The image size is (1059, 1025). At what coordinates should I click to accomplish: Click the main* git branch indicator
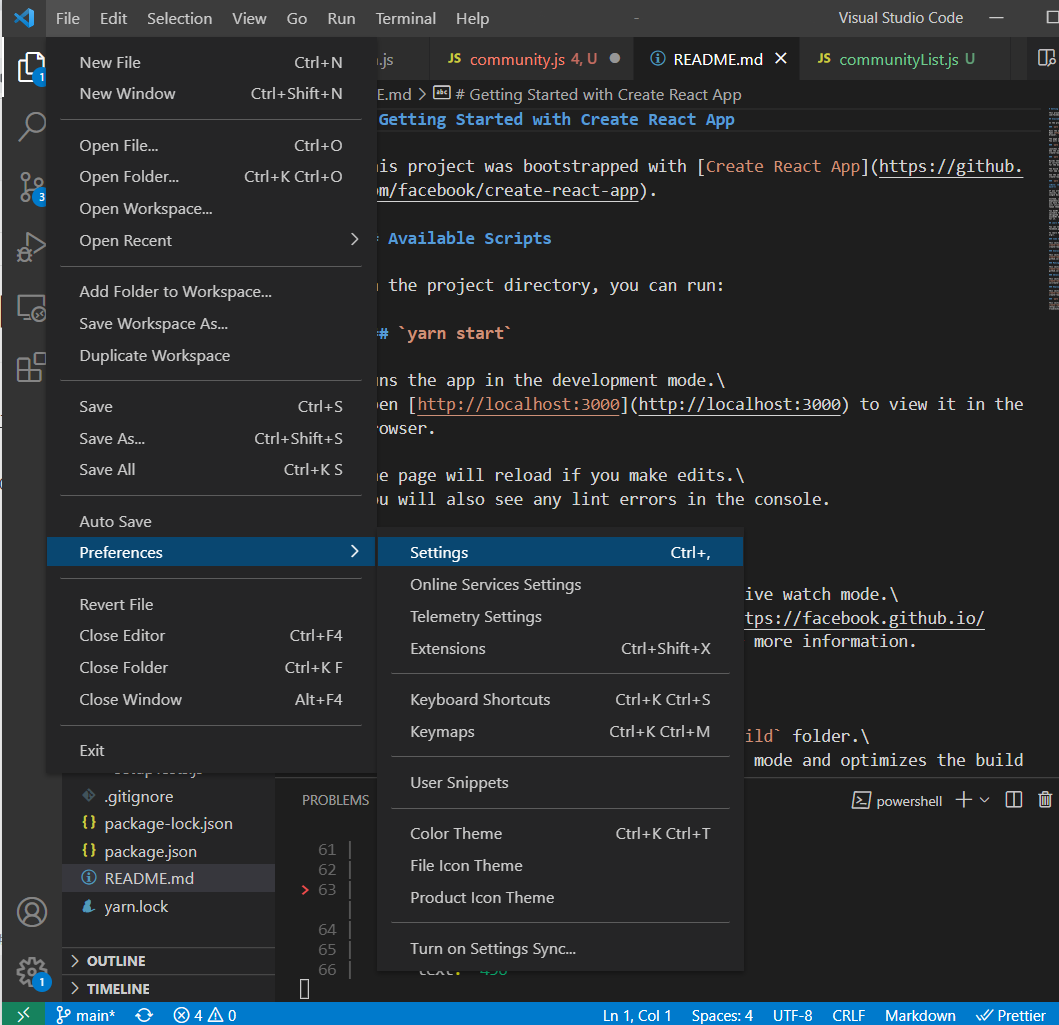(86, 1015)
